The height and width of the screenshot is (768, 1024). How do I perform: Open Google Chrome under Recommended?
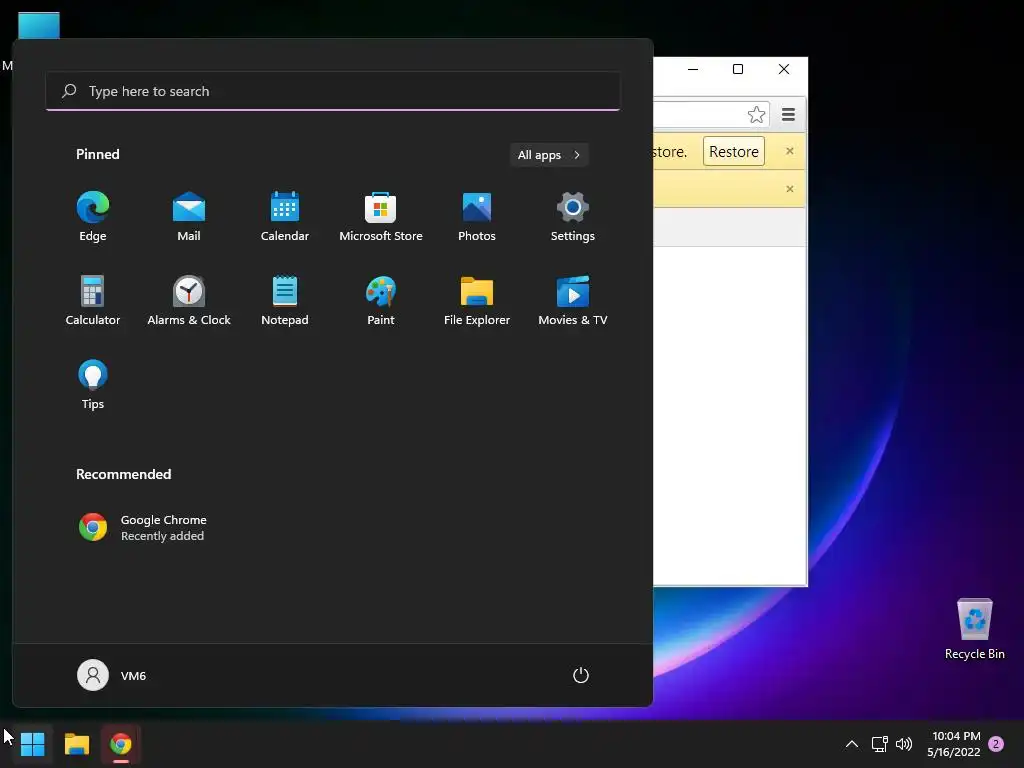pos(144,527)
